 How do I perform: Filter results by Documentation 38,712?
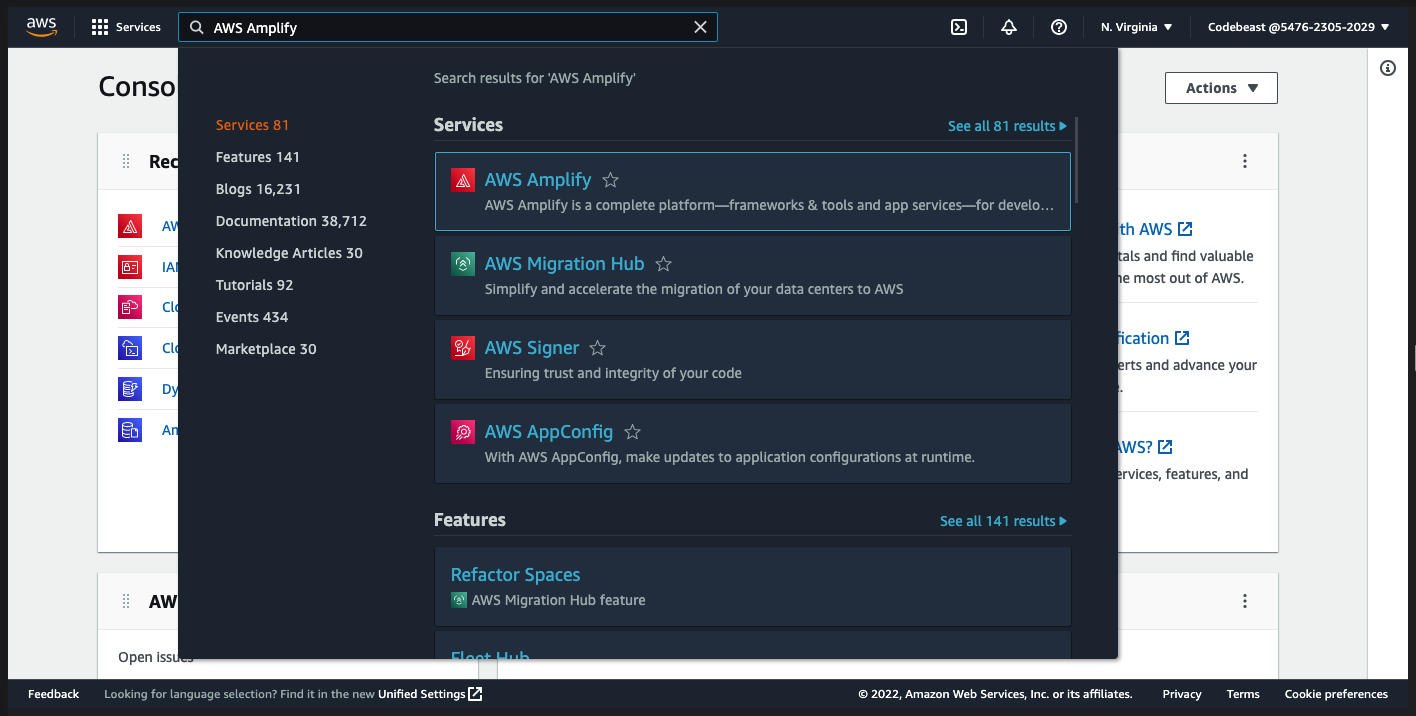point(291,221)
